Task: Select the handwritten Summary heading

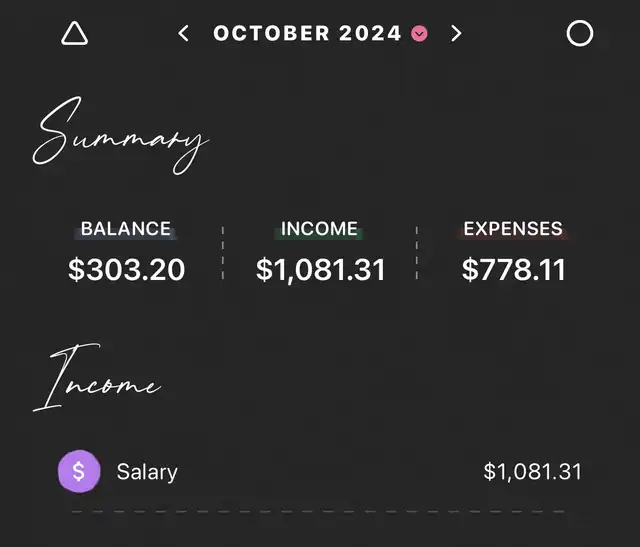Action: pyautogui.click(x=121, y=134)
